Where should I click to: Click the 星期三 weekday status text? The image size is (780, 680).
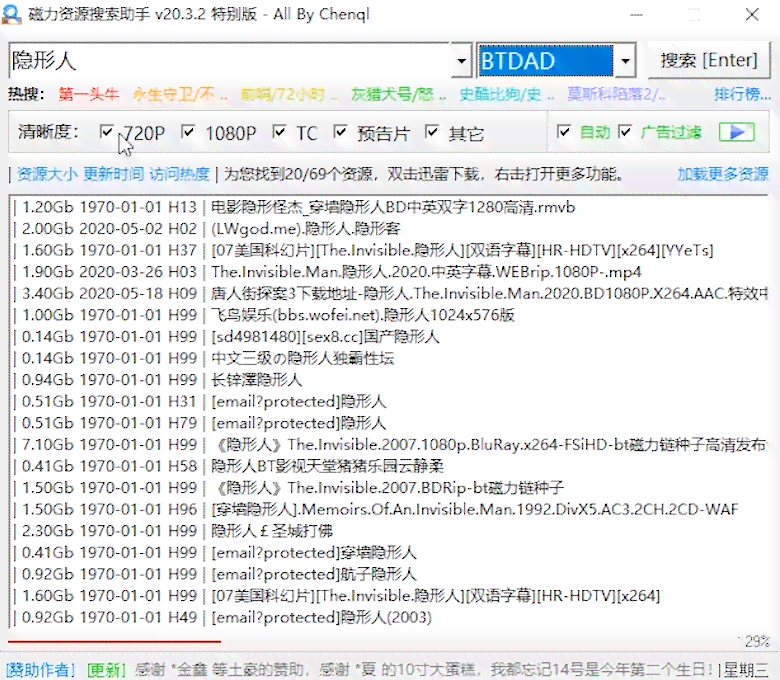[x=746, y=670]
